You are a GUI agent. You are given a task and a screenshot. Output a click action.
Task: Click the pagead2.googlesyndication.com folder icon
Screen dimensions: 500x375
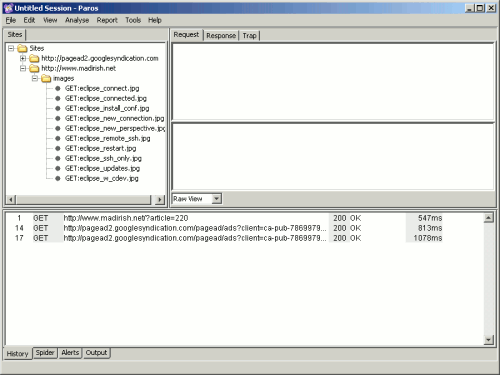tap(34, 59)
